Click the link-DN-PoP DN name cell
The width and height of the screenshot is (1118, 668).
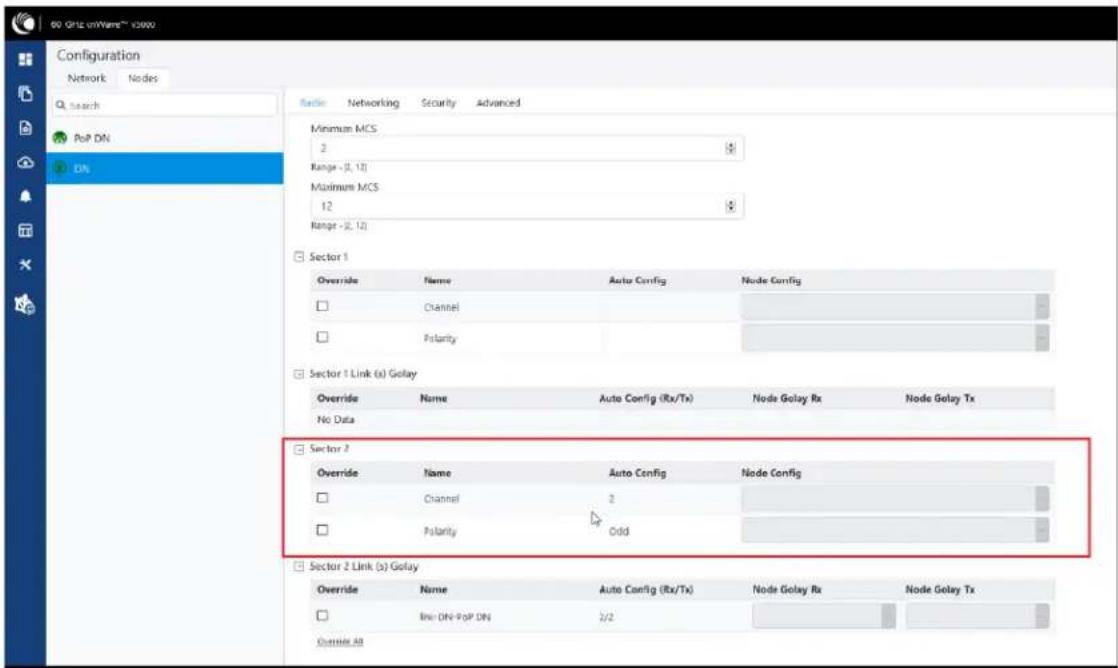455,617
